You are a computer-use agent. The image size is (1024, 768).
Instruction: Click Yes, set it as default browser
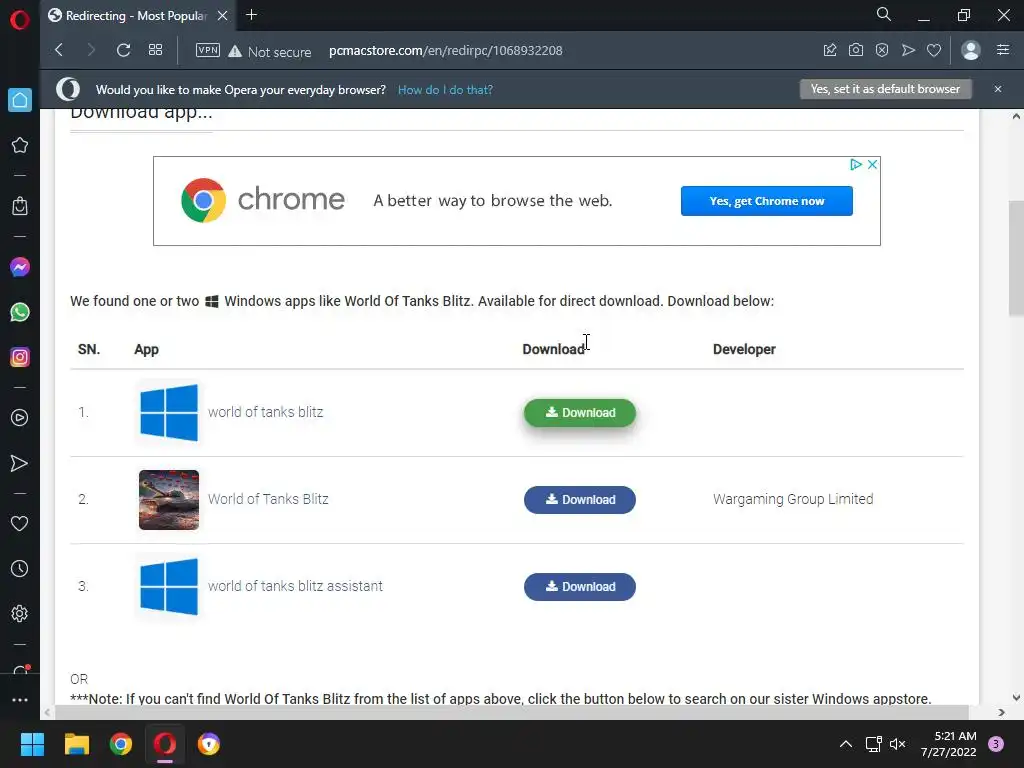[x=886, y=89]
